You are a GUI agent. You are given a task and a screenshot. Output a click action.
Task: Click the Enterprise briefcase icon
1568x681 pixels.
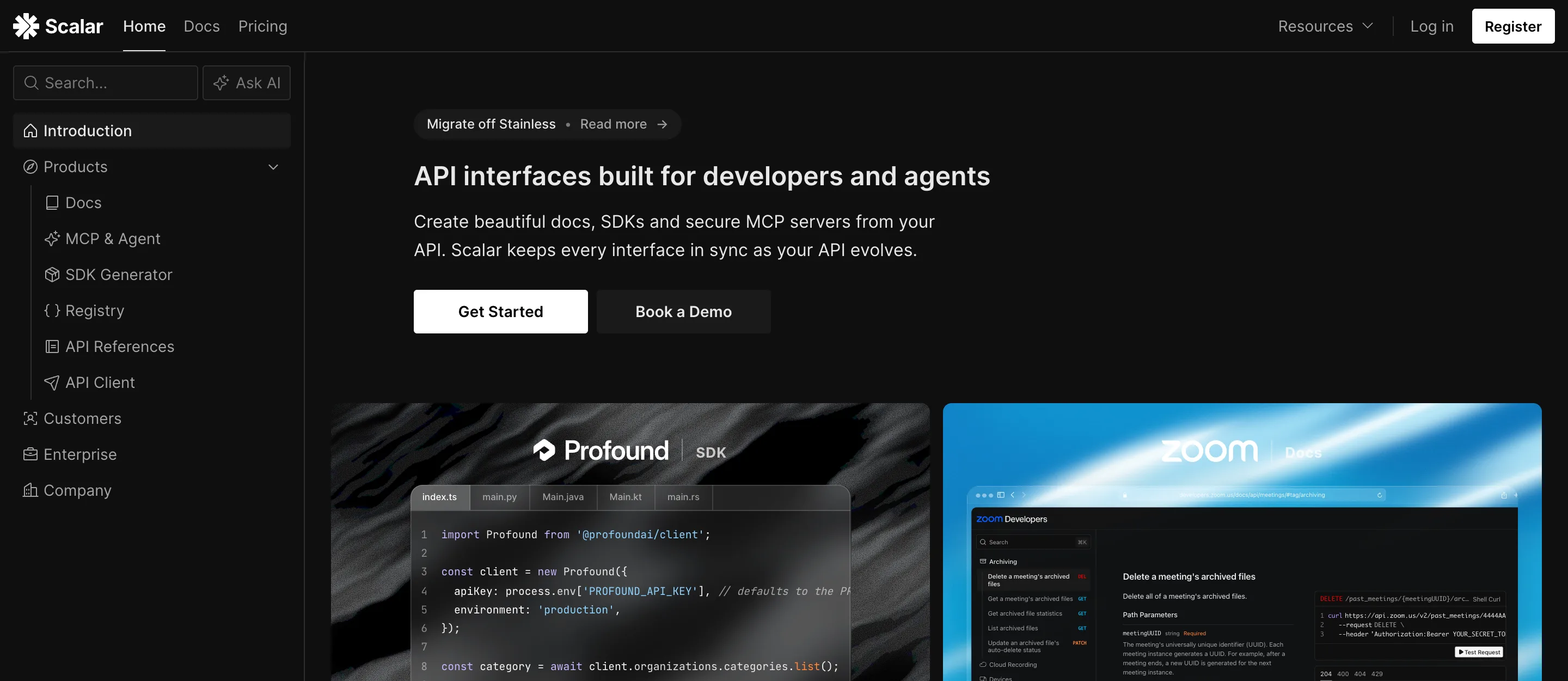click(30, 454)
